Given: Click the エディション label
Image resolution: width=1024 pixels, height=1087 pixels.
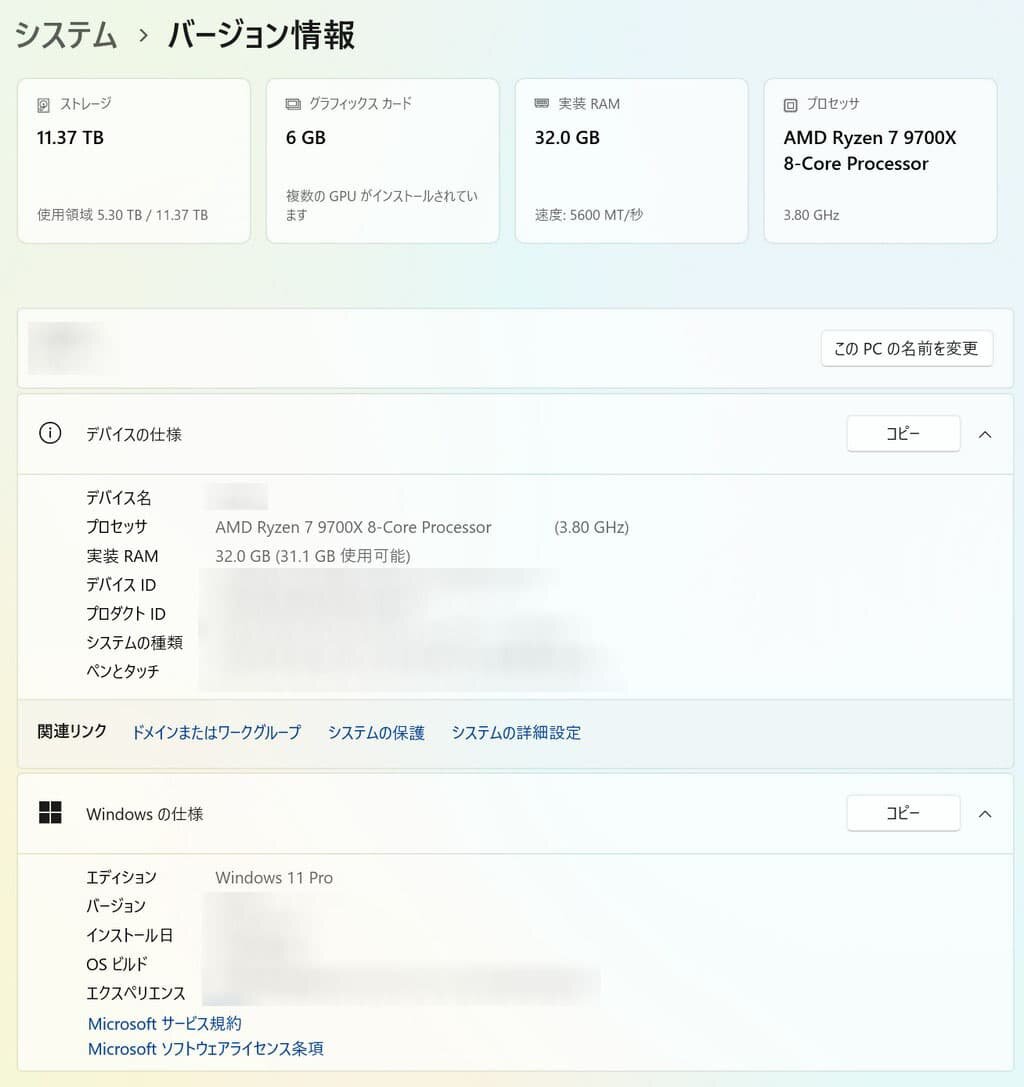Looking at the screenshot, I should (x=121, y=877).
